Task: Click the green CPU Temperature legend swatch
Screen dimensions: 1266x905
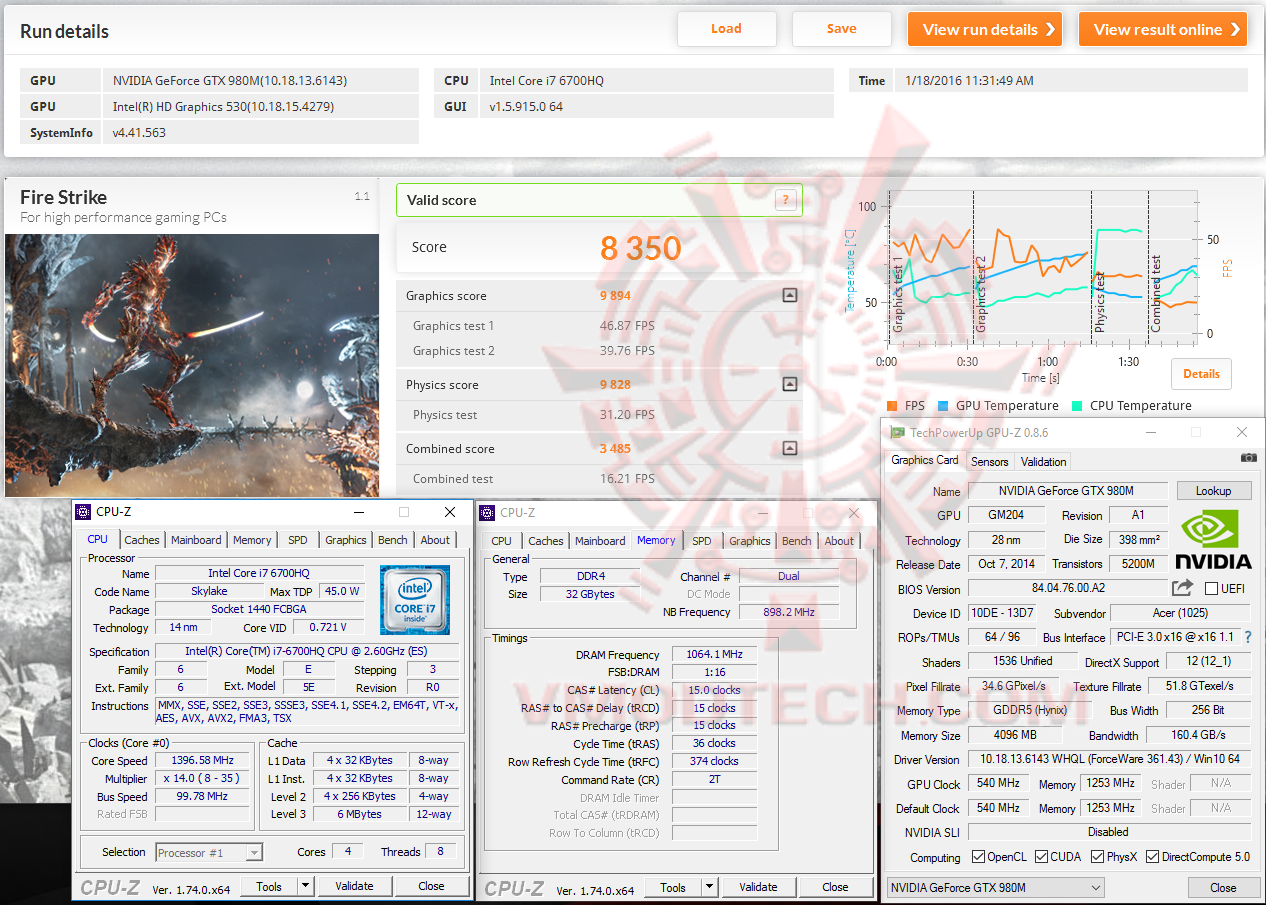Action: (x=1077, y=406)
